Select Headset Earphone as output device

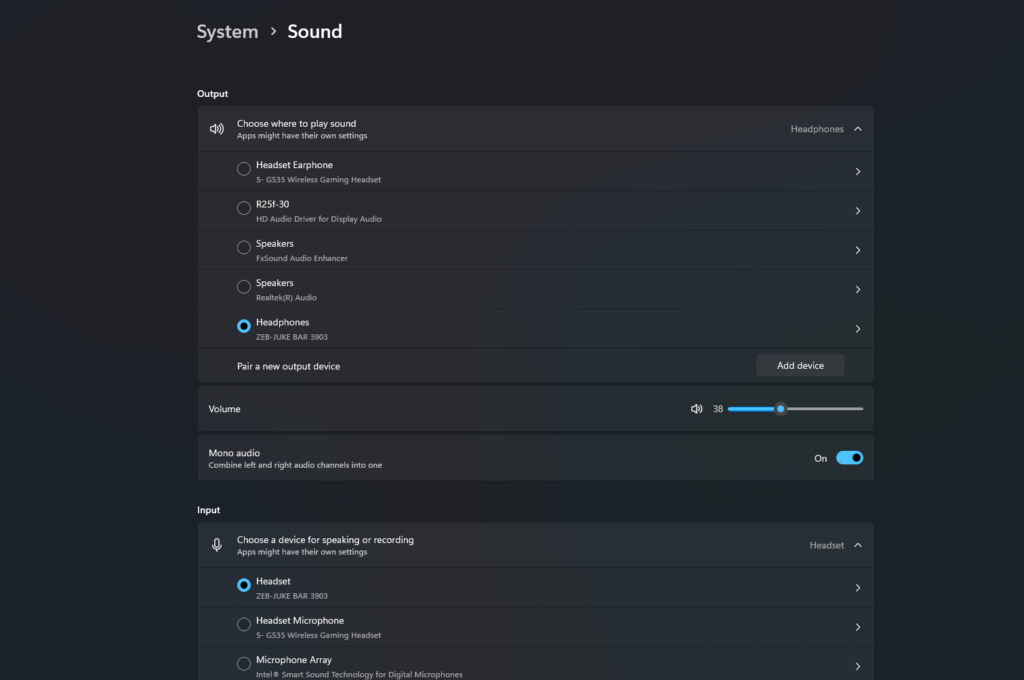(244, 169)
